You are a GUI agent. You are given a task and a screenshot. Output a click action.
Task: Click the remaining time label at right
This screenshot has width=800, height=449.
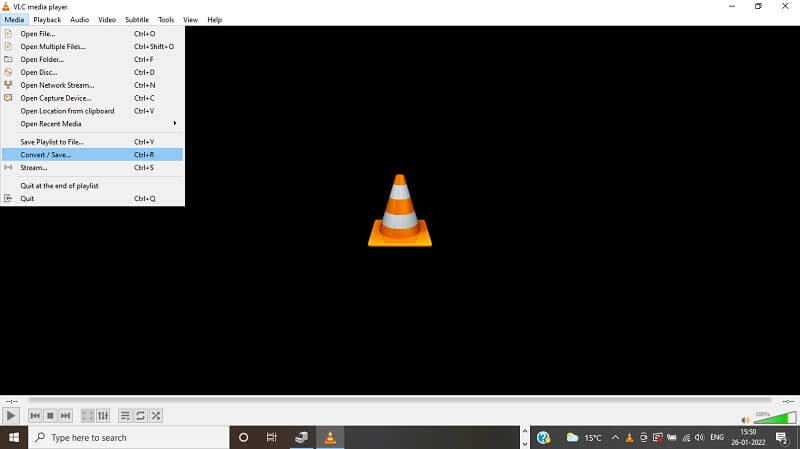click(x=788, y=401)
